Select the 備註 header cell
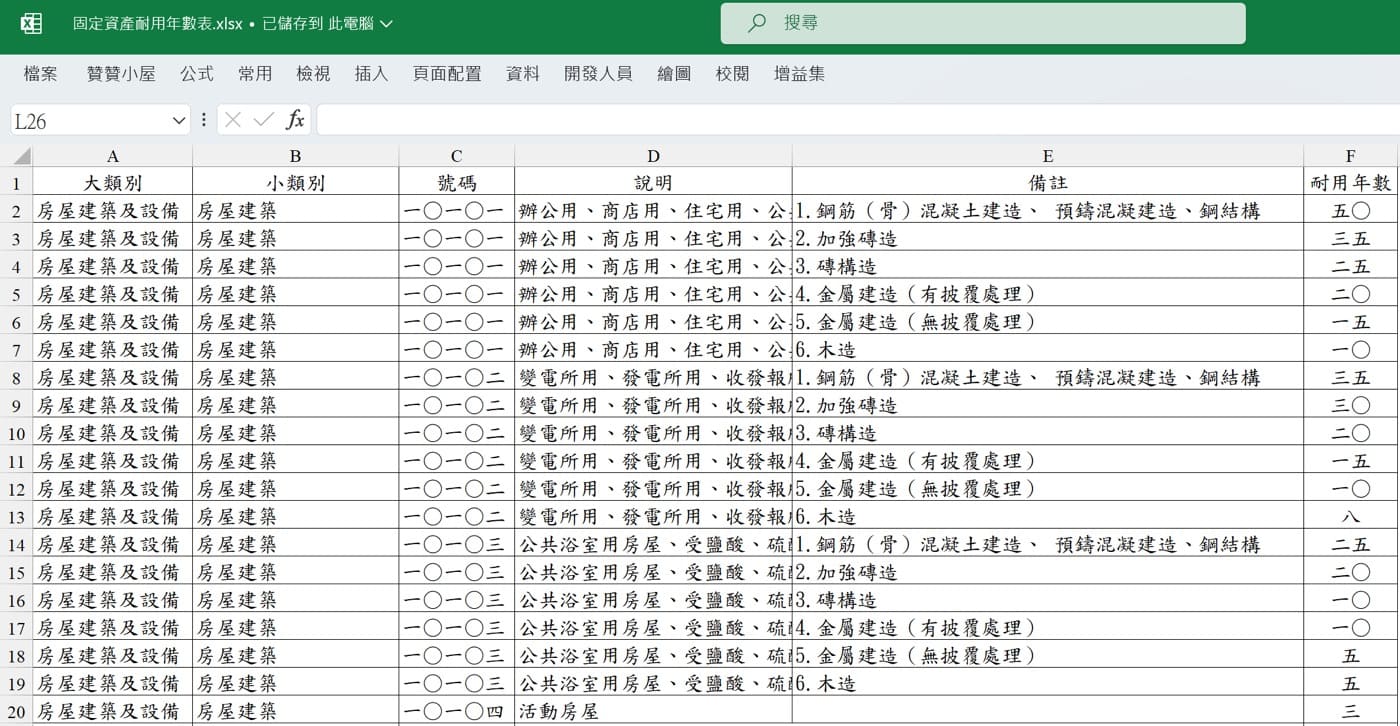The height and width of the screenshot is (726, 1400). point(1048,183)
